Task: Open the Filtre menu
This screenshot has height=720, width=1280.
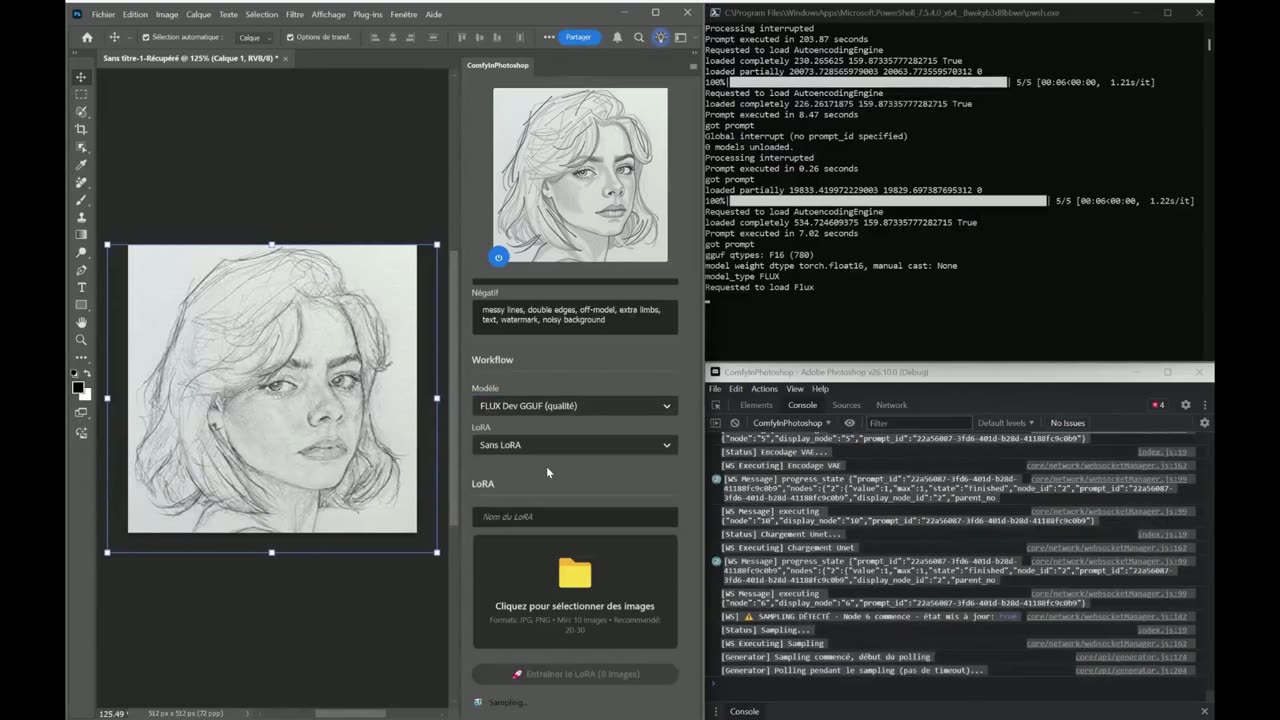Action: 295,15
